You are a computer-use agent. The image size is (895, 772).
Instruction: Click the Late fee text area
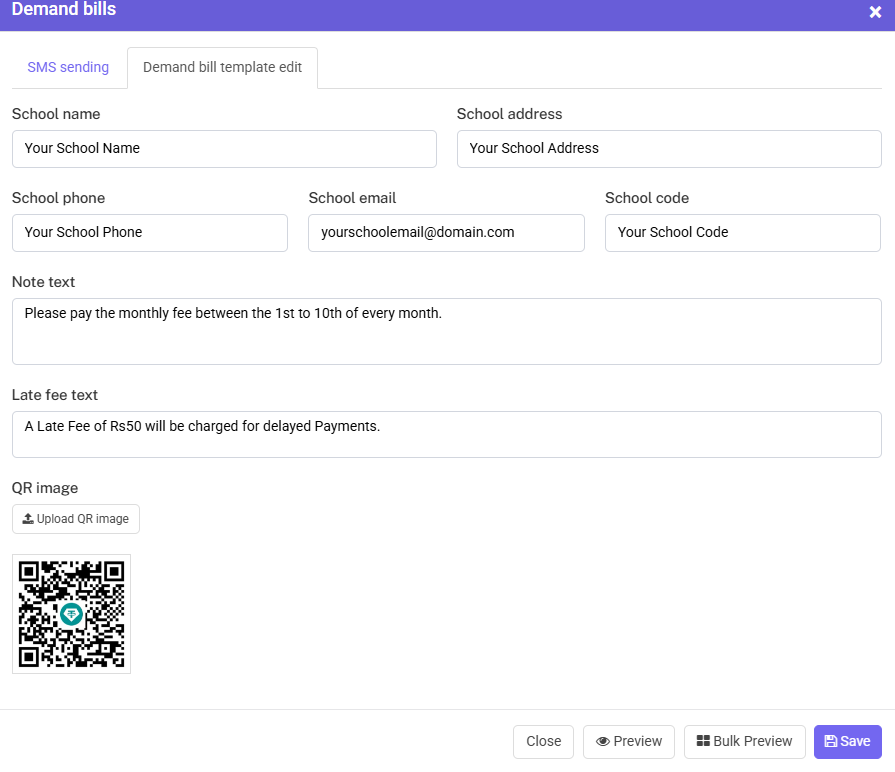(447, 434)
